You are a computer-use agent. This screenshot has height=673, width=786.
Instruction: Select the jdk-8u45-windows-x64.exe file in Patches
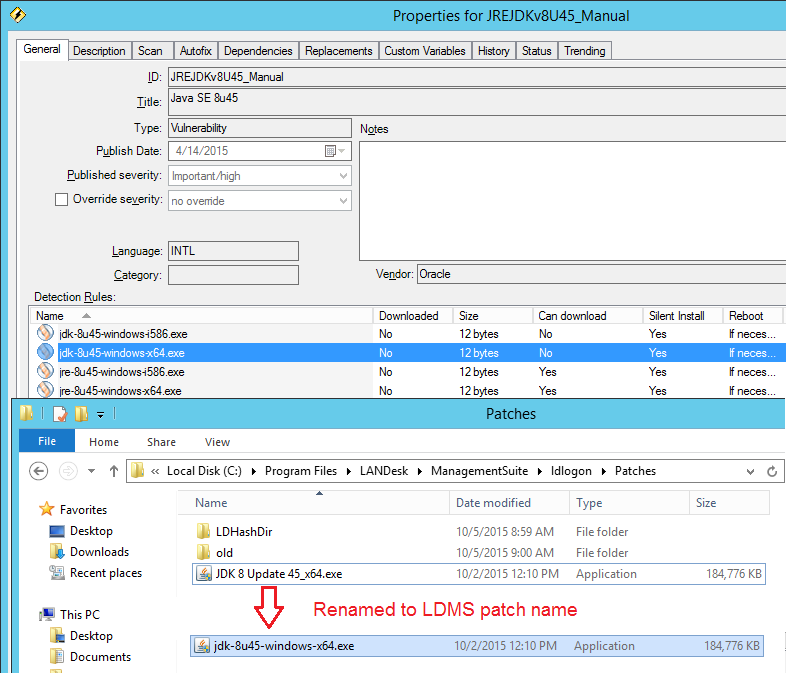pyautogui.click(x=284, y=646)
